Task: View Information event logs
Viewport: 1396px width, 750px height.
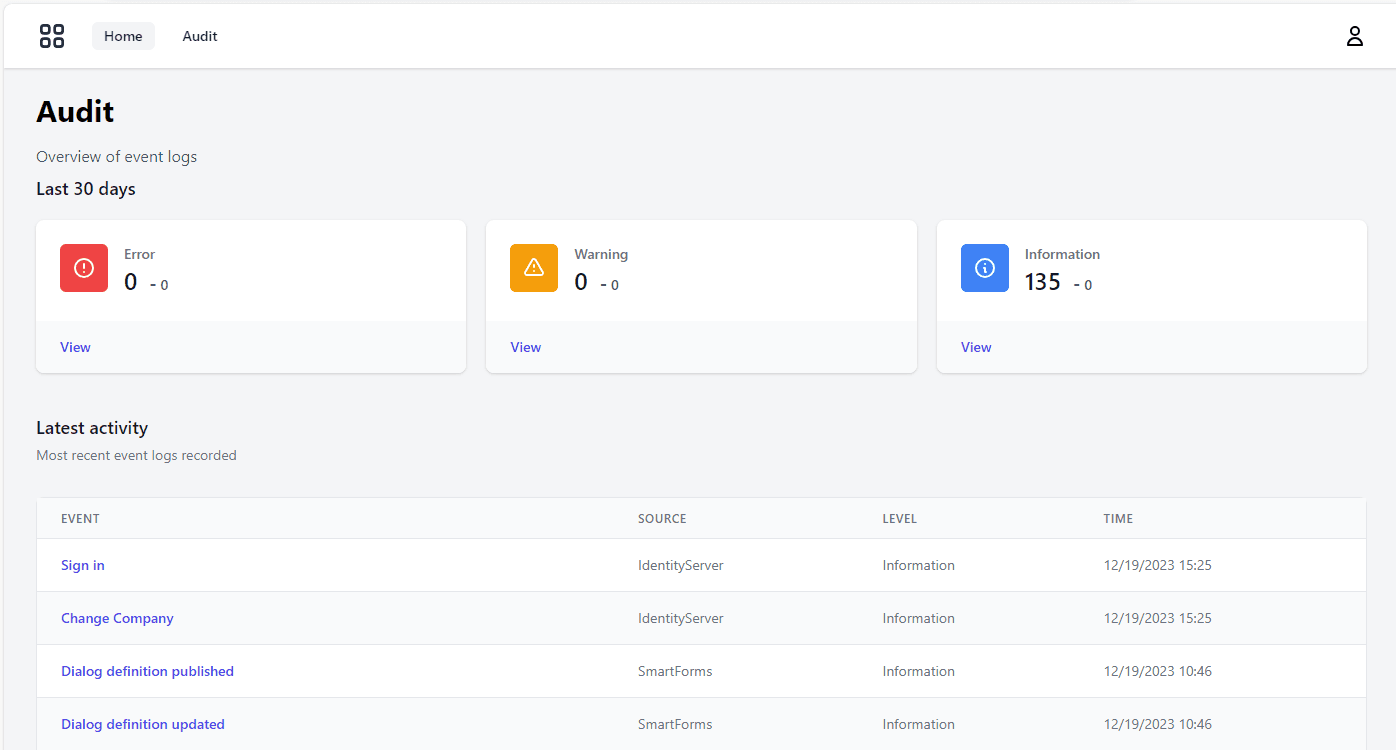Action: pos(976,347)
